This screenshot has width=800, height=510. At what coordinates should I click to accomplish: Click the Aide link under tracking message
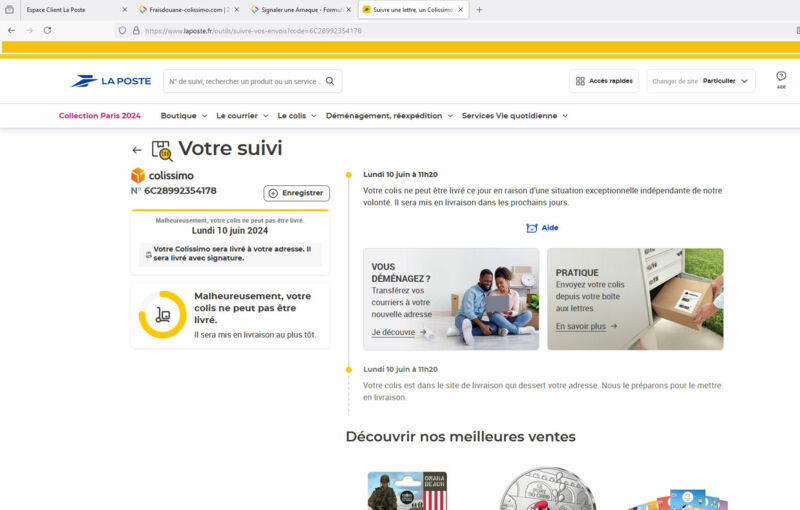pyautogui.click(x=542, y=228)
